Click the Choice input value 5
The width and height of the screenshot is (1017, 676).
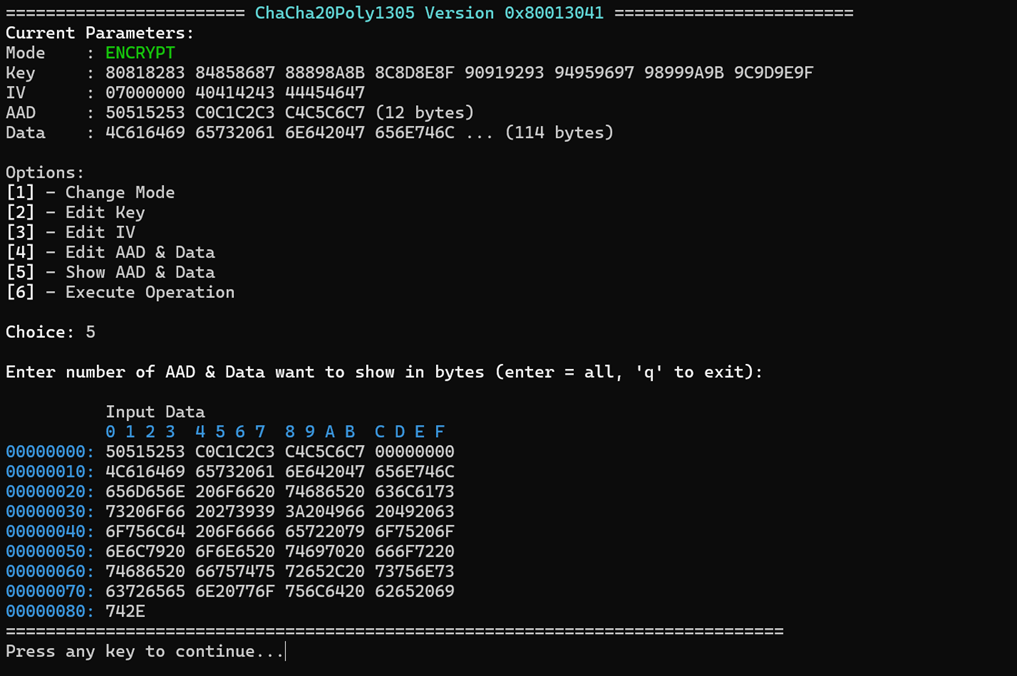90,332
